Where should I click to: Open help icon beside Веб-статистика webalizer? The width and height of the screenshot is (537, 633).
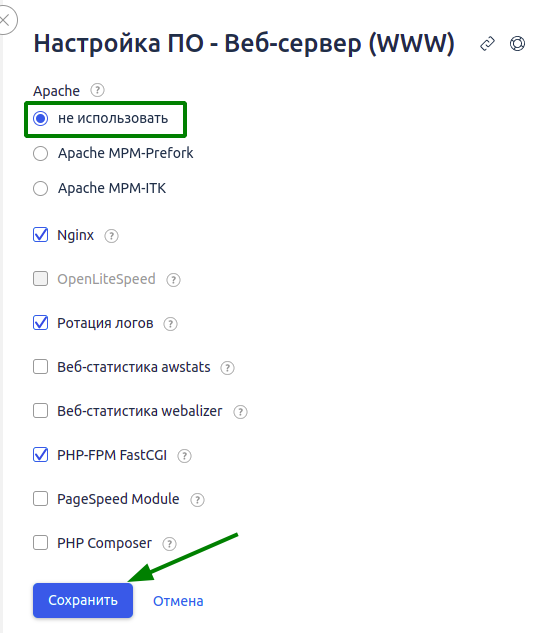click(x=240, y=412)
